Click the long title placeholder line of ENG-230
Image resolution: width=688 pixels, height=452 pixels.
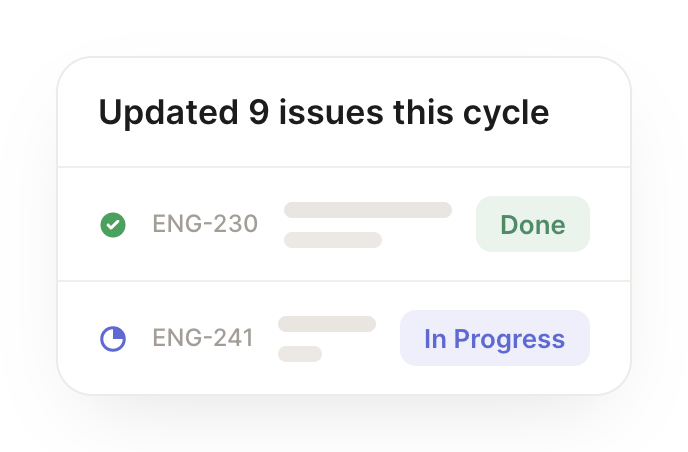click(x=368, y=210)
